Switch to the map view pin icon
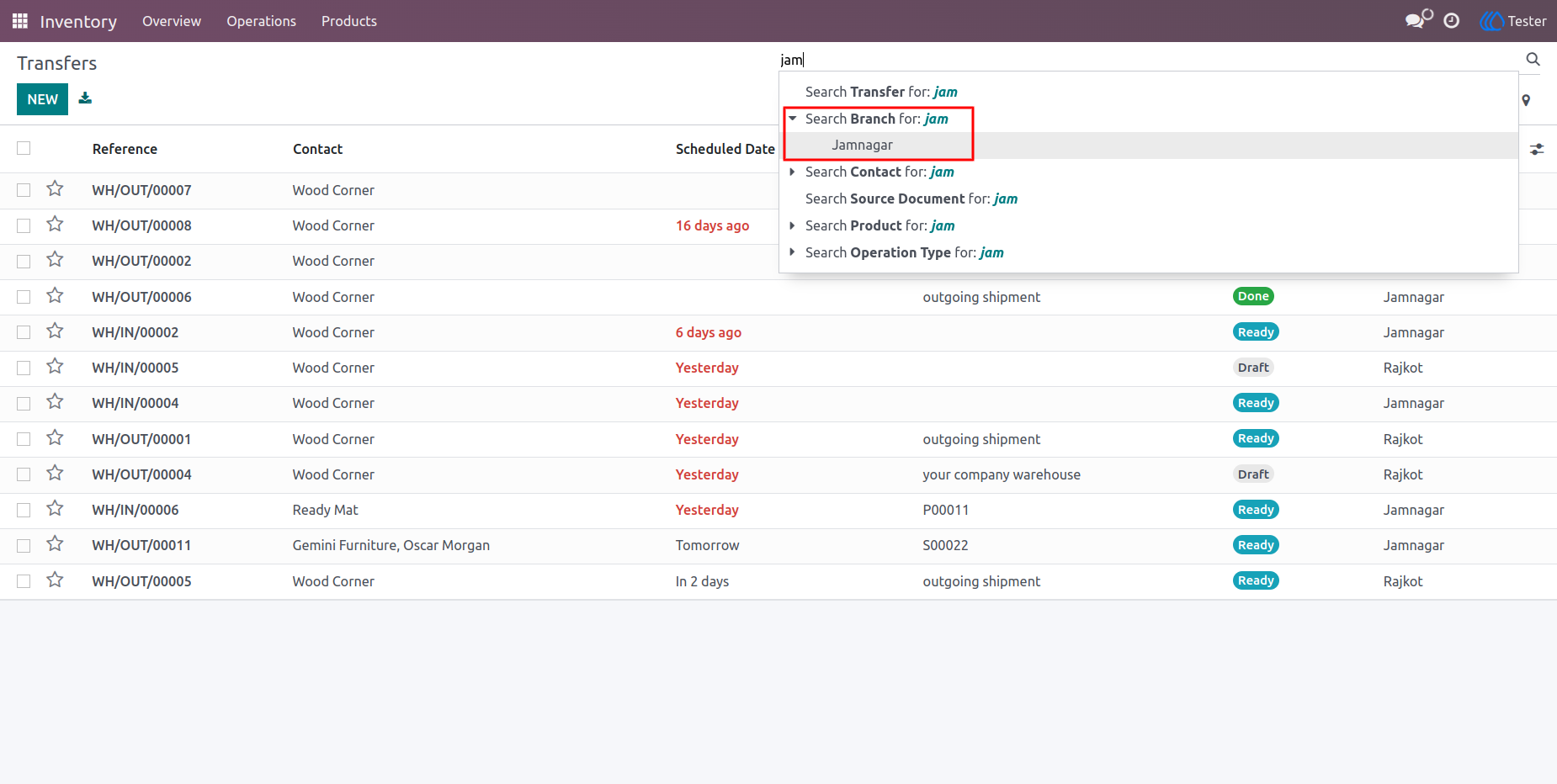This screenshot has height=784, width=1557. pyautogui.click(x=1526, y=100)
